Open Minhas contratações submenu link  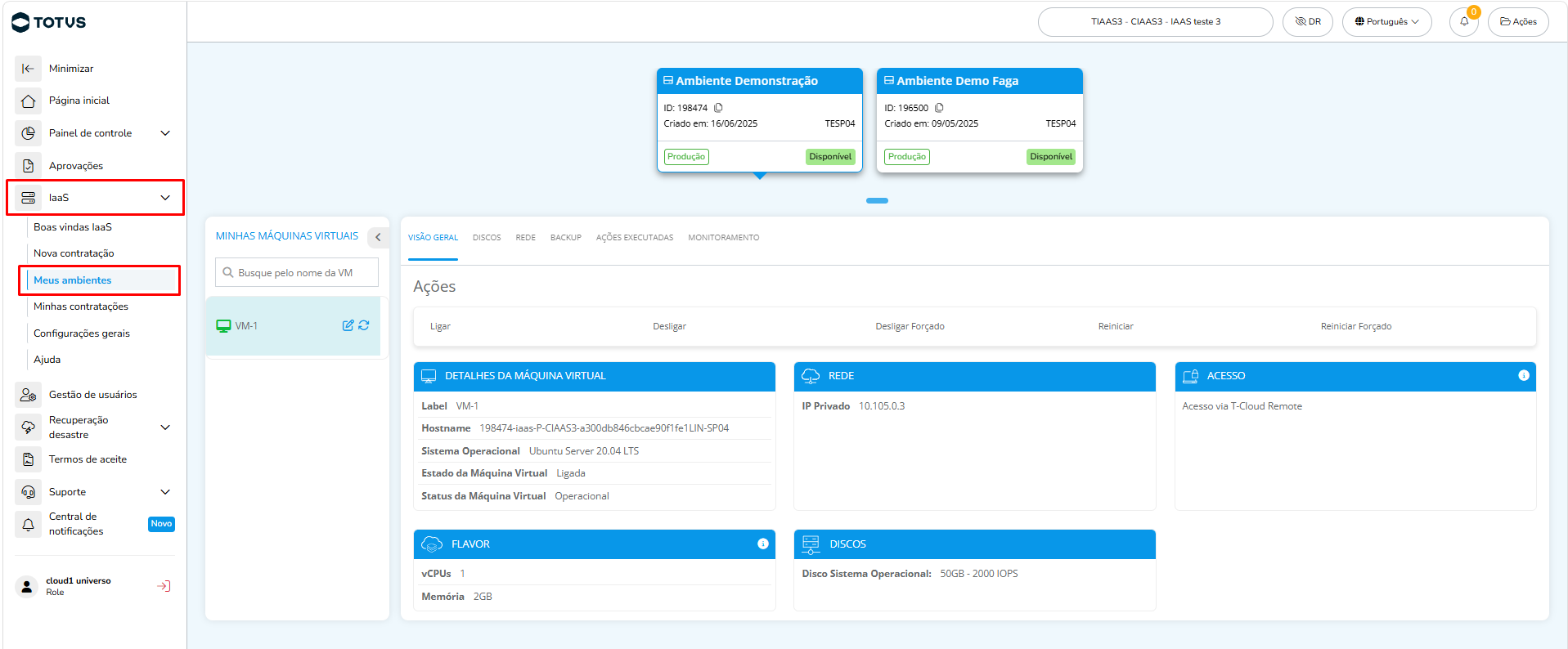81,307
